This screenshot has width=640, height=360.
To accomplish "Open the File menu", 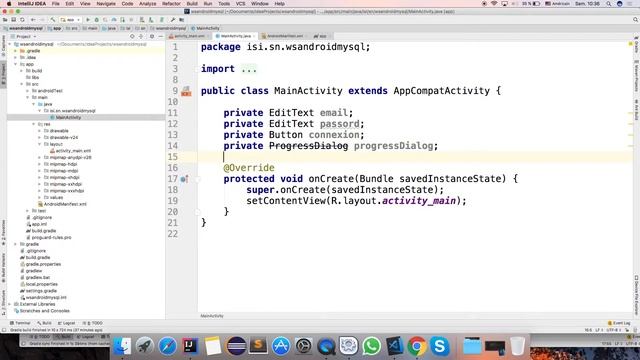I will [56, 4].
